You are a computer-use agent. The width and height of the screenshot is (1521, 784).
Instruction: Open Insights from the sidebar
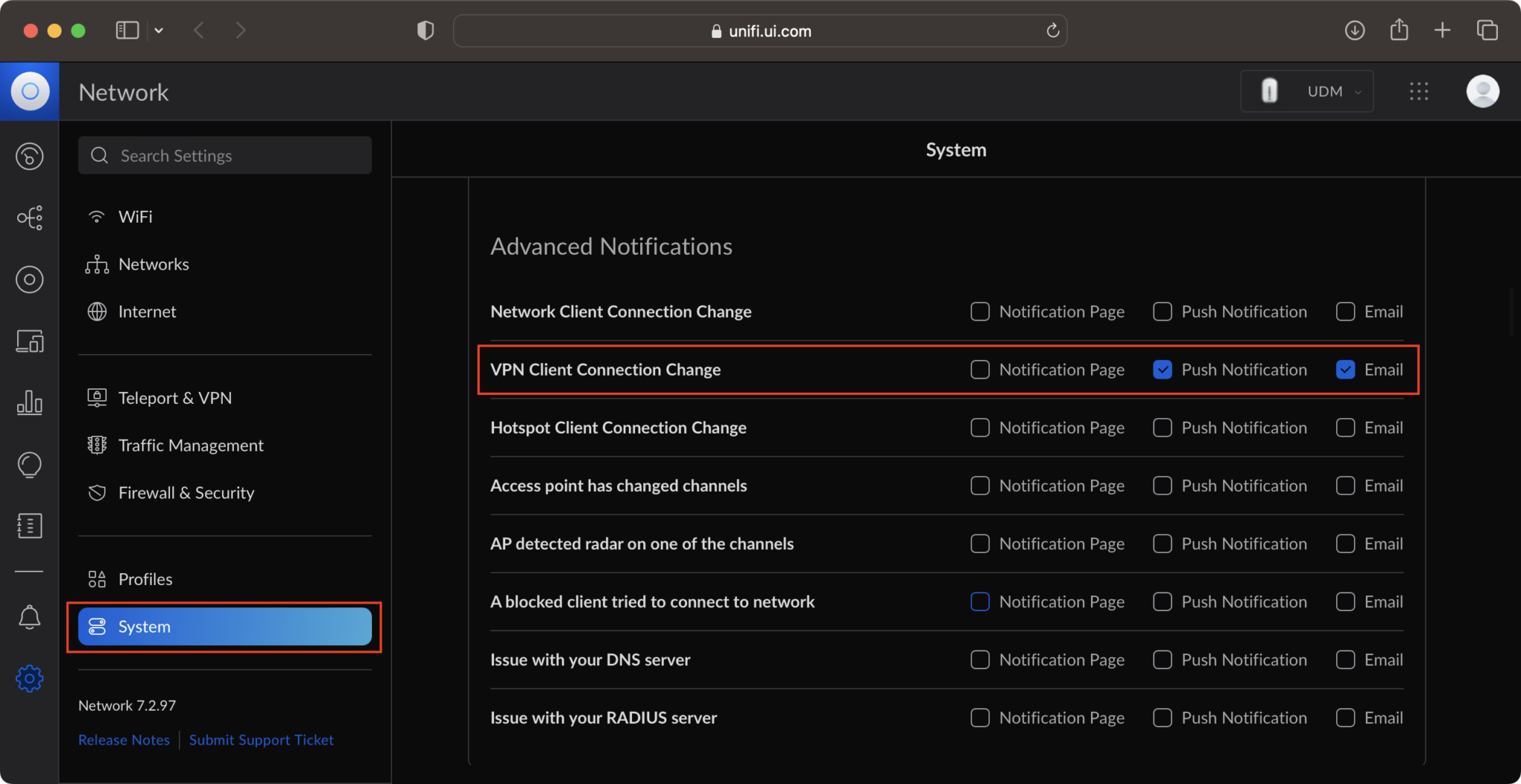30,465
